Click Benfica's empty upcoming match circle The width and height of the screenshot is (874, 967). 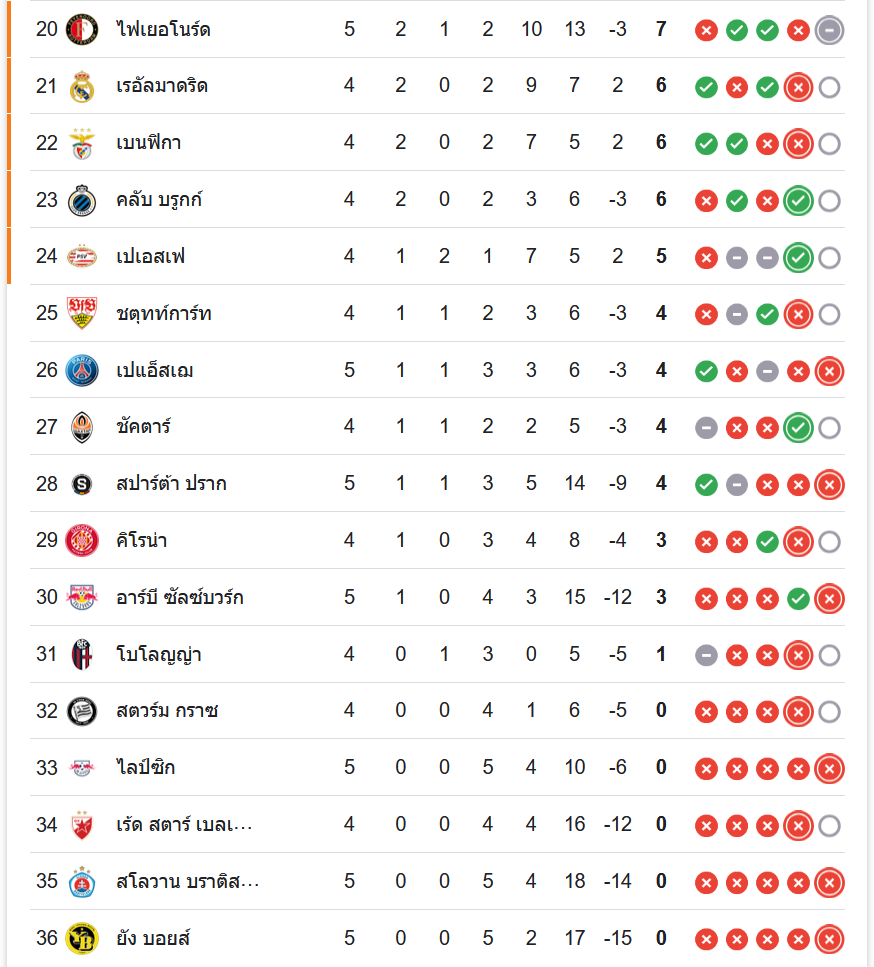829,144
